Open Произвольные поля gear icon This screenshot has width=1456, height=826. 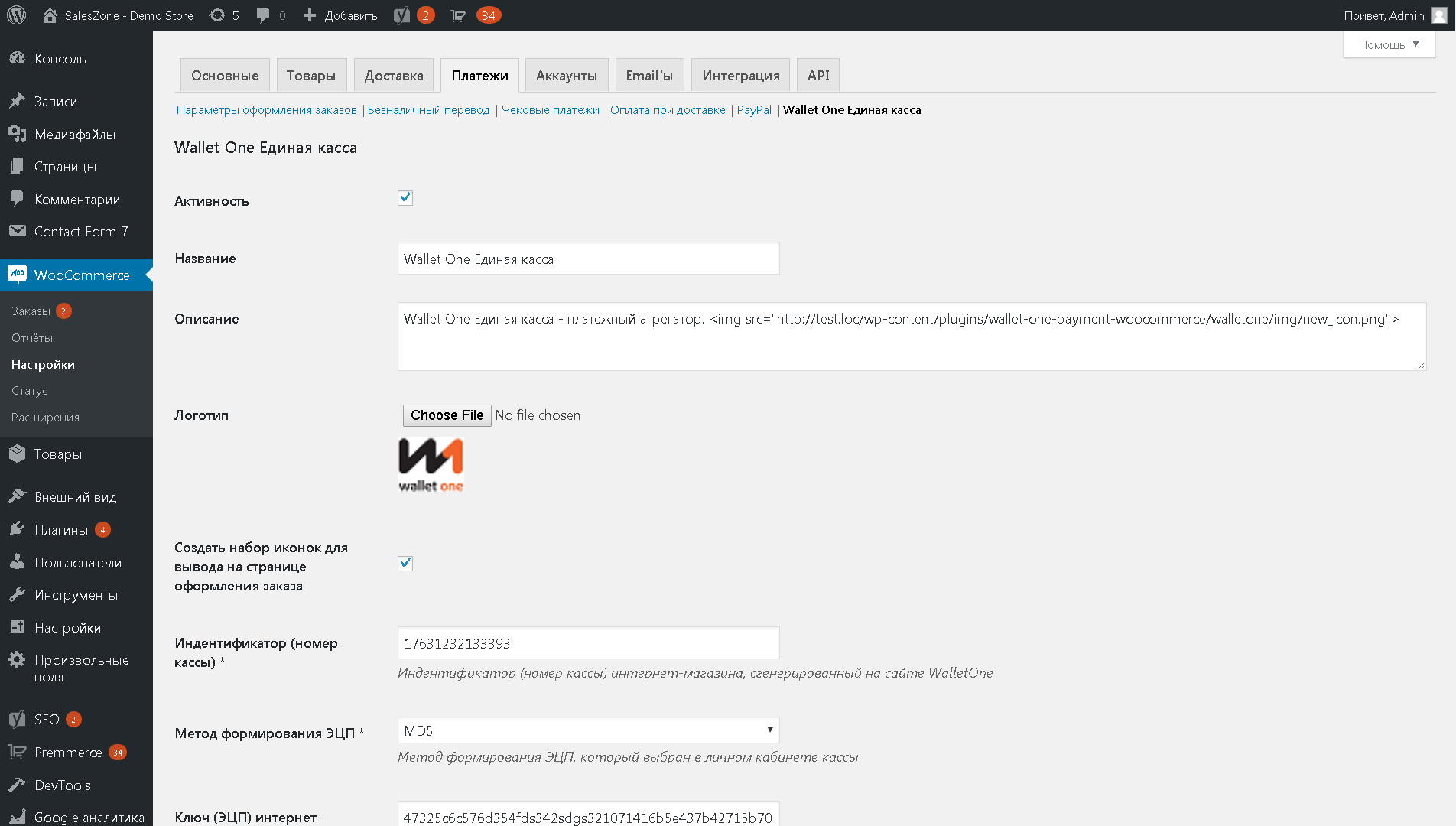[x=17, y=659]
